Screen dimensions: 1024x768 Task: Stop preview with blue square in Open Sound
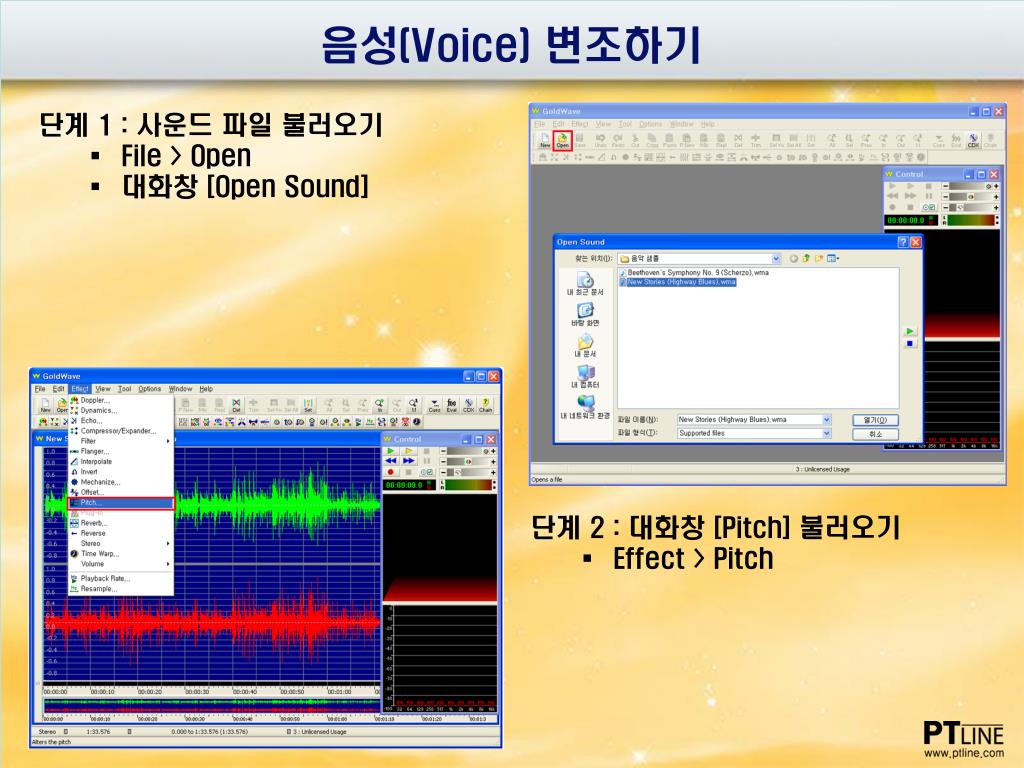910,344
